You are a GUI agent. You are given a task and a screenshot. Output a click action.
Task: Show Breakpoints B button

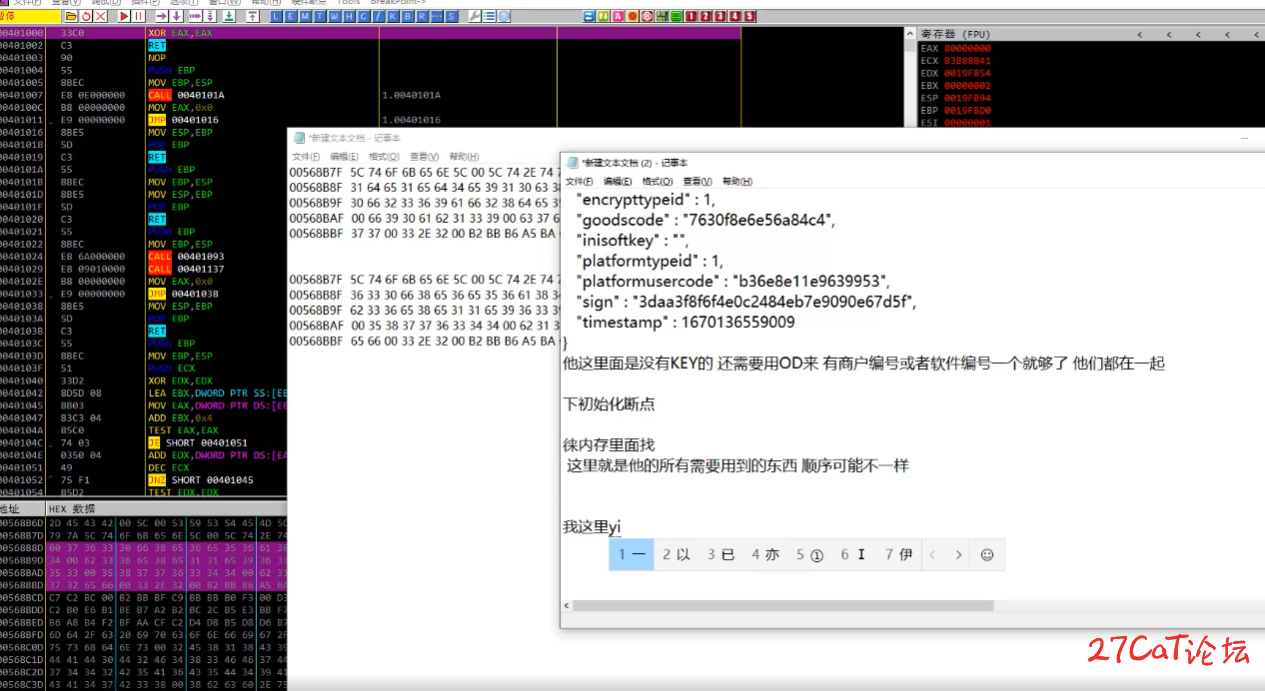point(408,16)
